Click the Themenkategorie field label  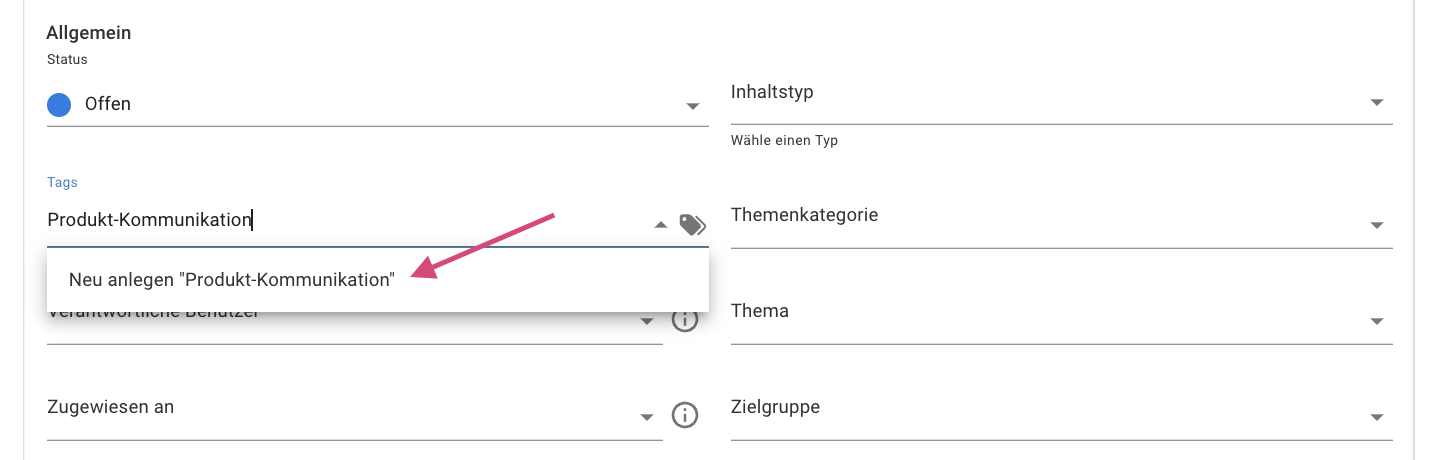[x=804, y=214]
